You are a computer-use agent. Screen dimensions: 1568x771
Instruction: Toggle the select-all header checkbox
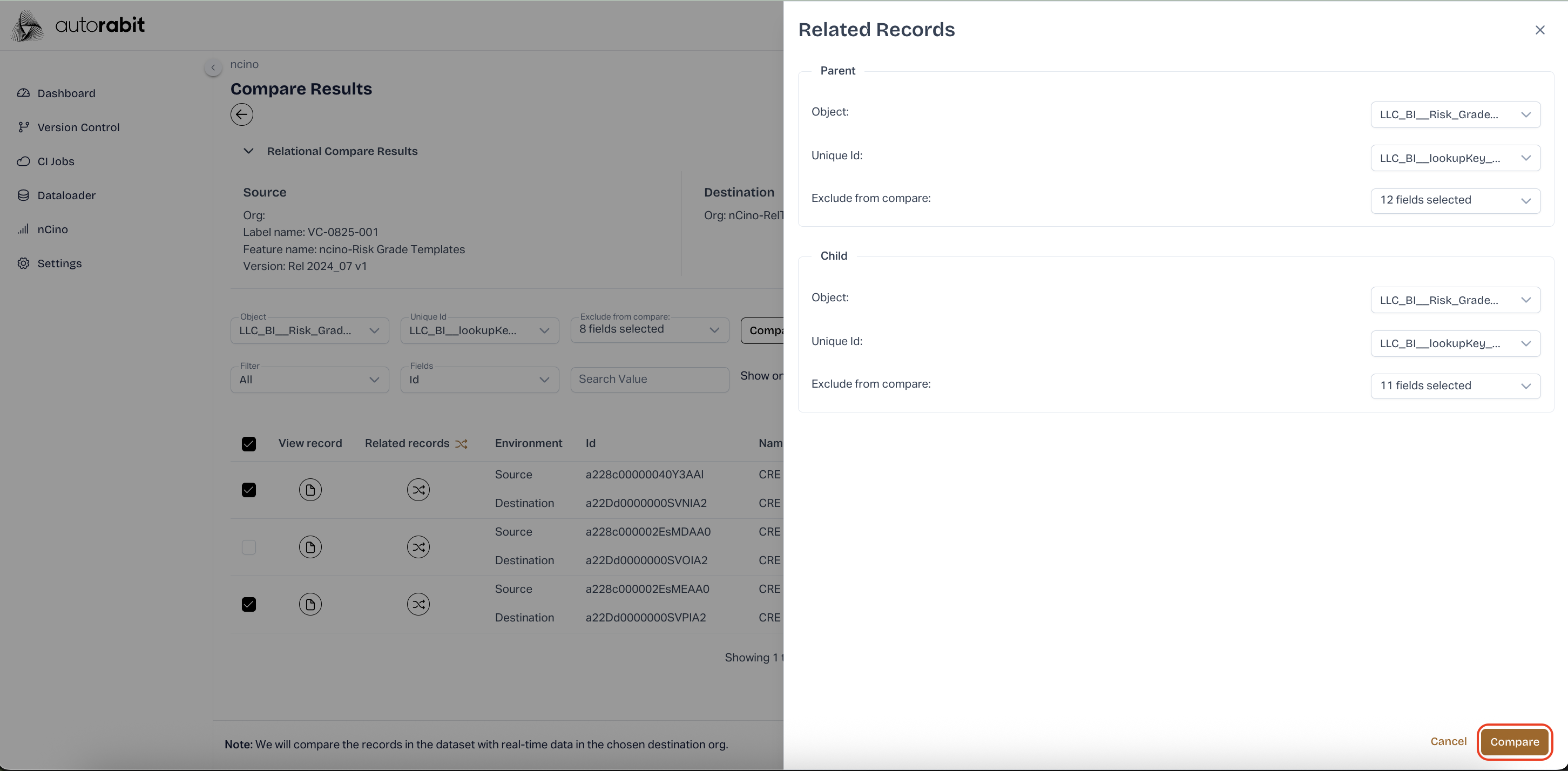coord(248,444)
